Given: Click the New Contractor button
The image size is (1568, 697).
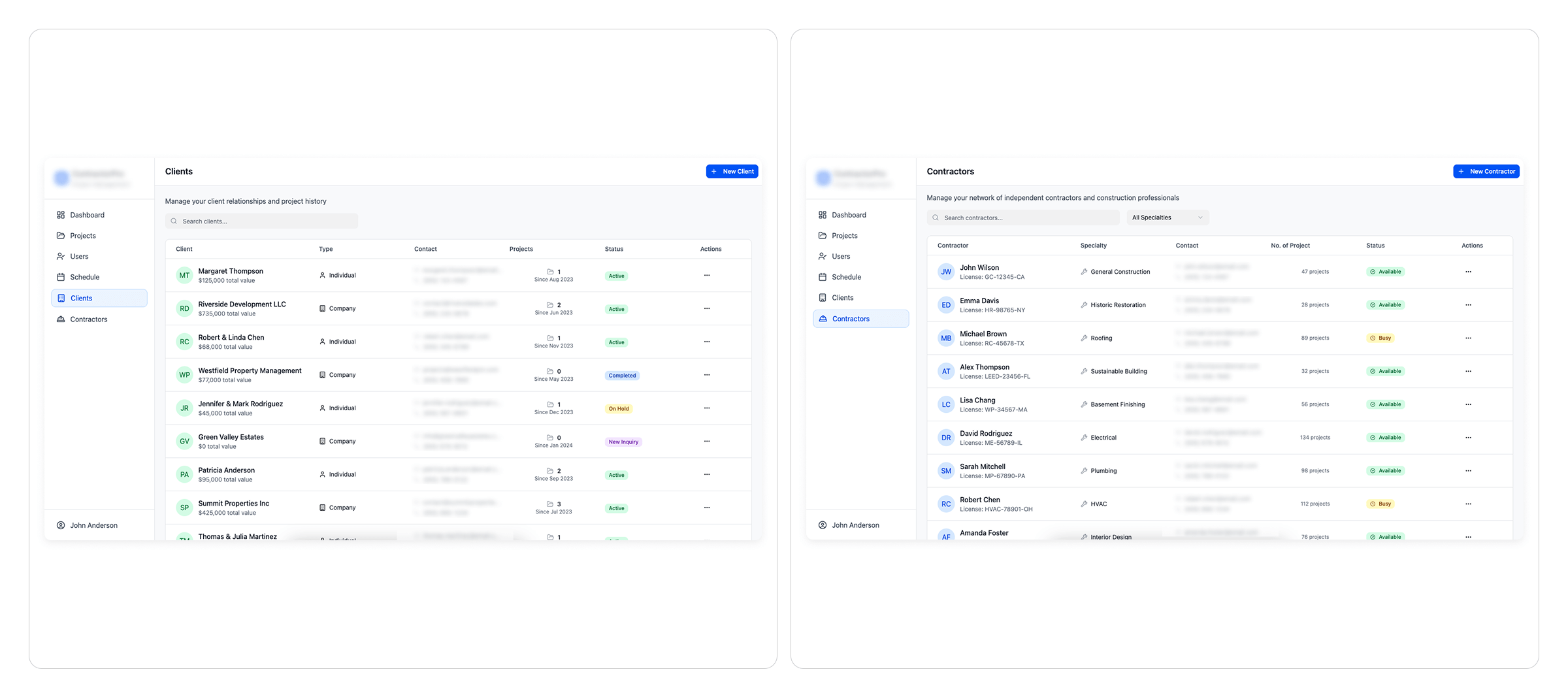Looking at the screenshot, I should pyautogui.click(x=1486, y=171).
